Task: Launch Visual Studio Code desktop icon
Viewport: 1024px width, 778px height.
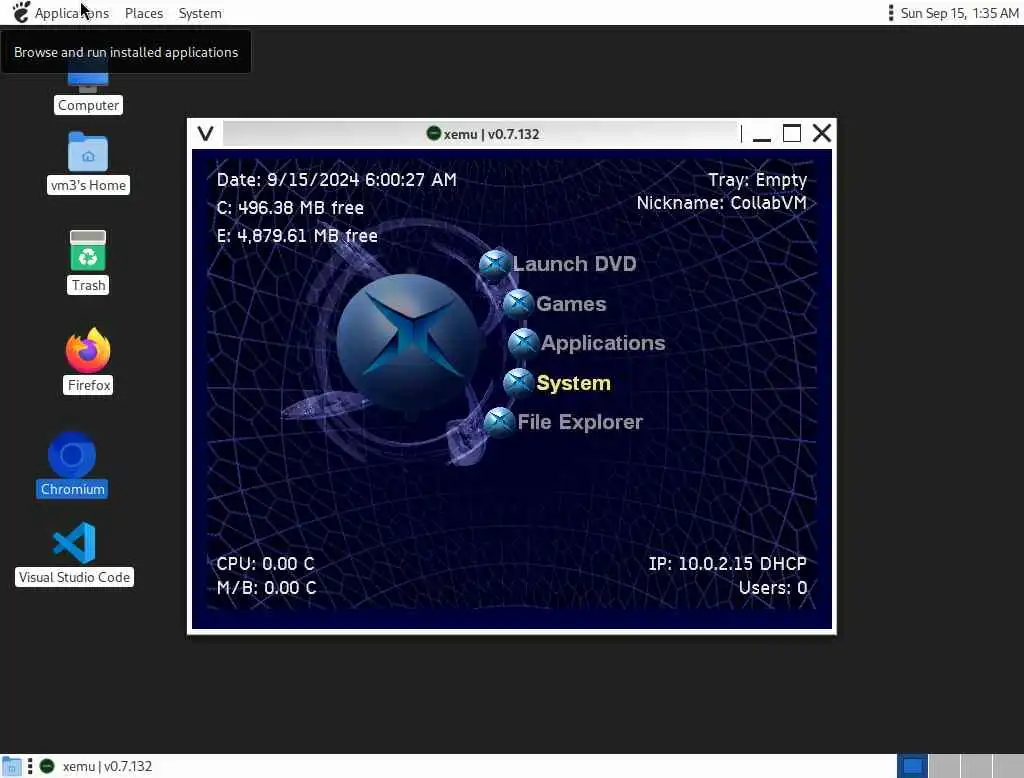Action: pyautogui.click(x=74, y=553)
